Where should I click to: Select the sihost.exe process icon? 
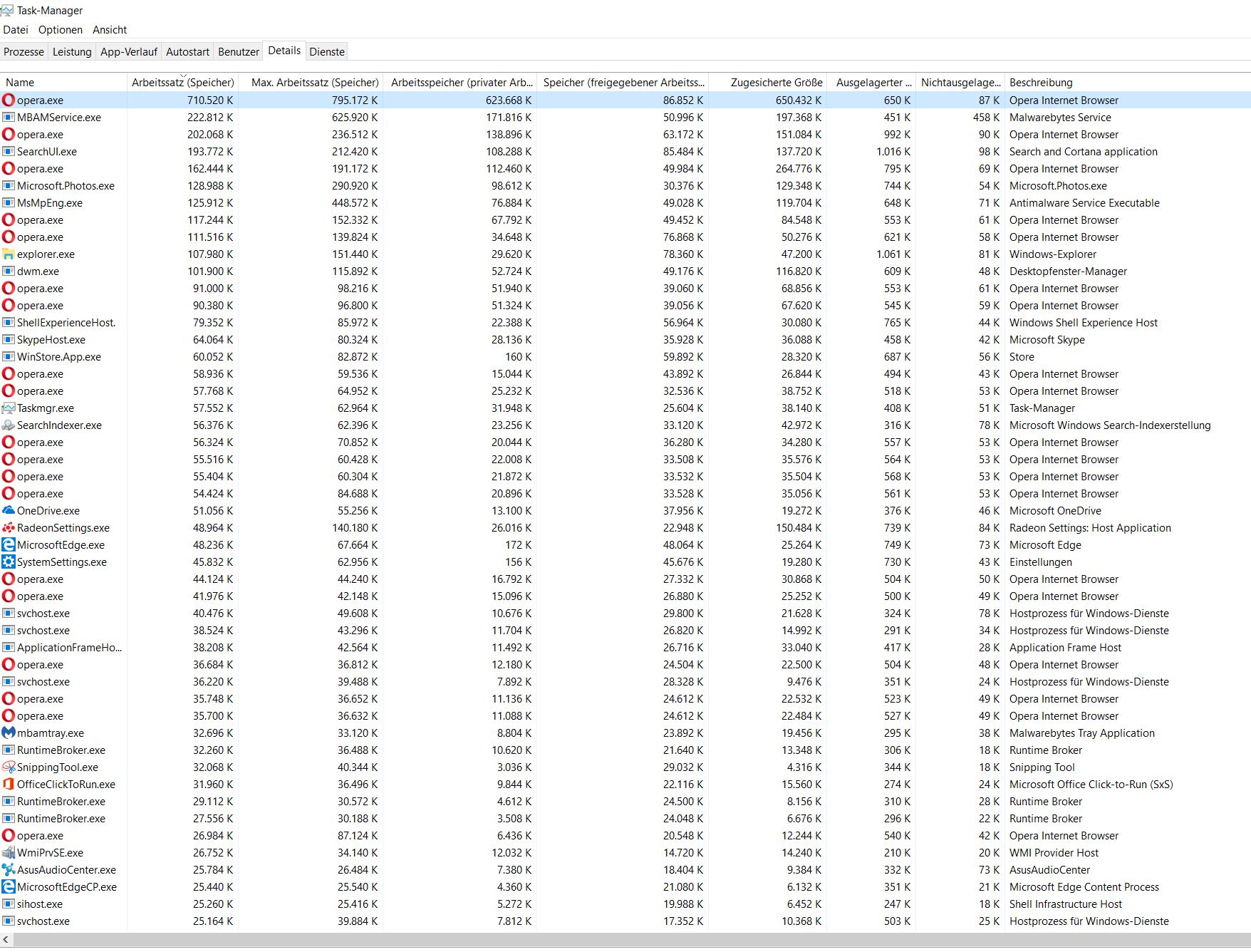coord(9,904)
